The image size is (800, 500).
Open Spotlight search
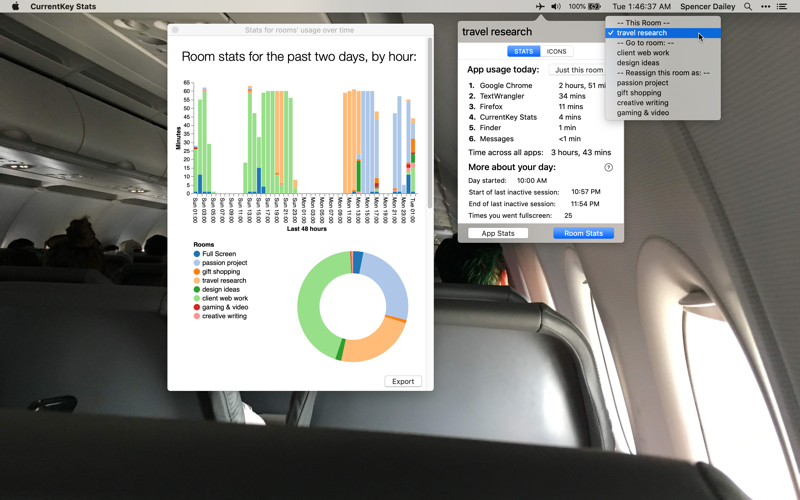pyautogui.click(x=747, y=6)
